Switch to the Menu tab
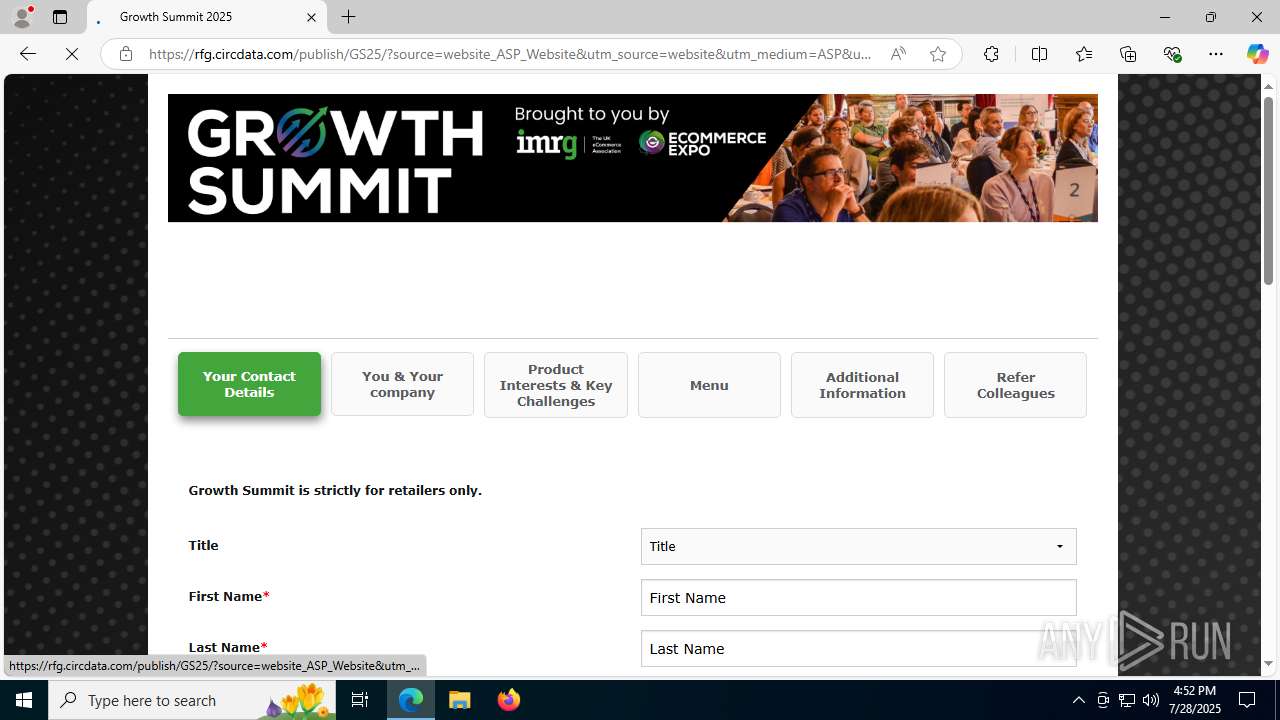 click(x=709, y=385)
